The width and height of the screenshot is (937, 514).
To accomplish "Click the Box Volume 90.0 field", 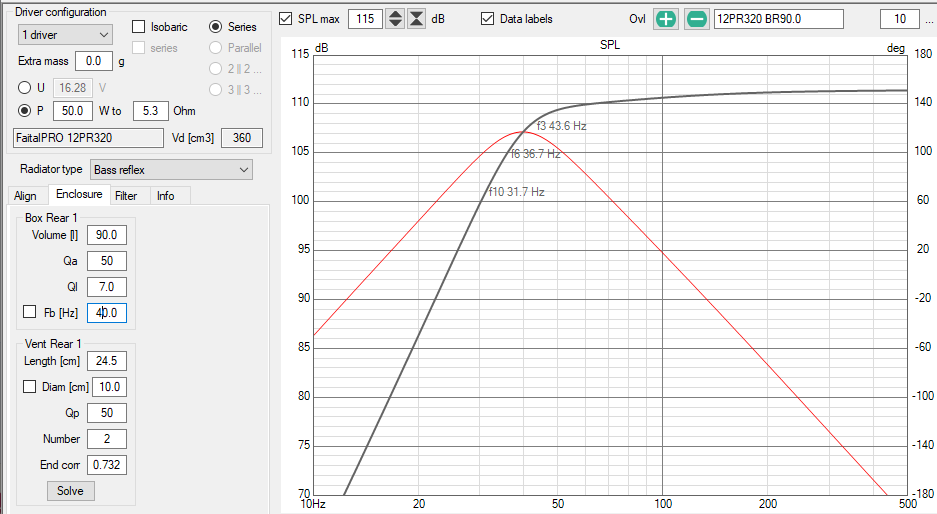I will (x=107, y=235).
